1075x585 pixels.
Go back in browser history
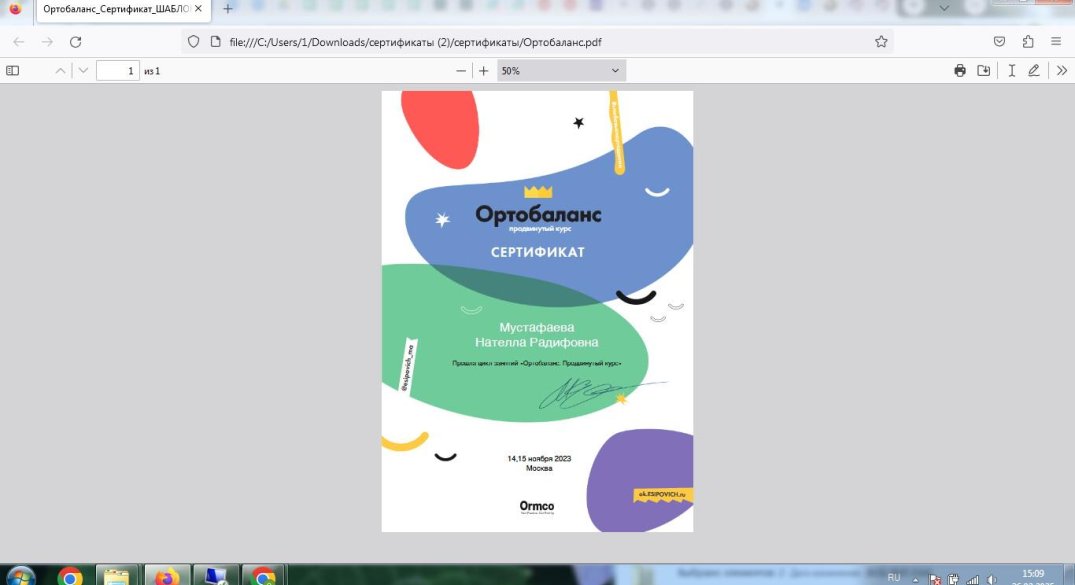point(19,42)
